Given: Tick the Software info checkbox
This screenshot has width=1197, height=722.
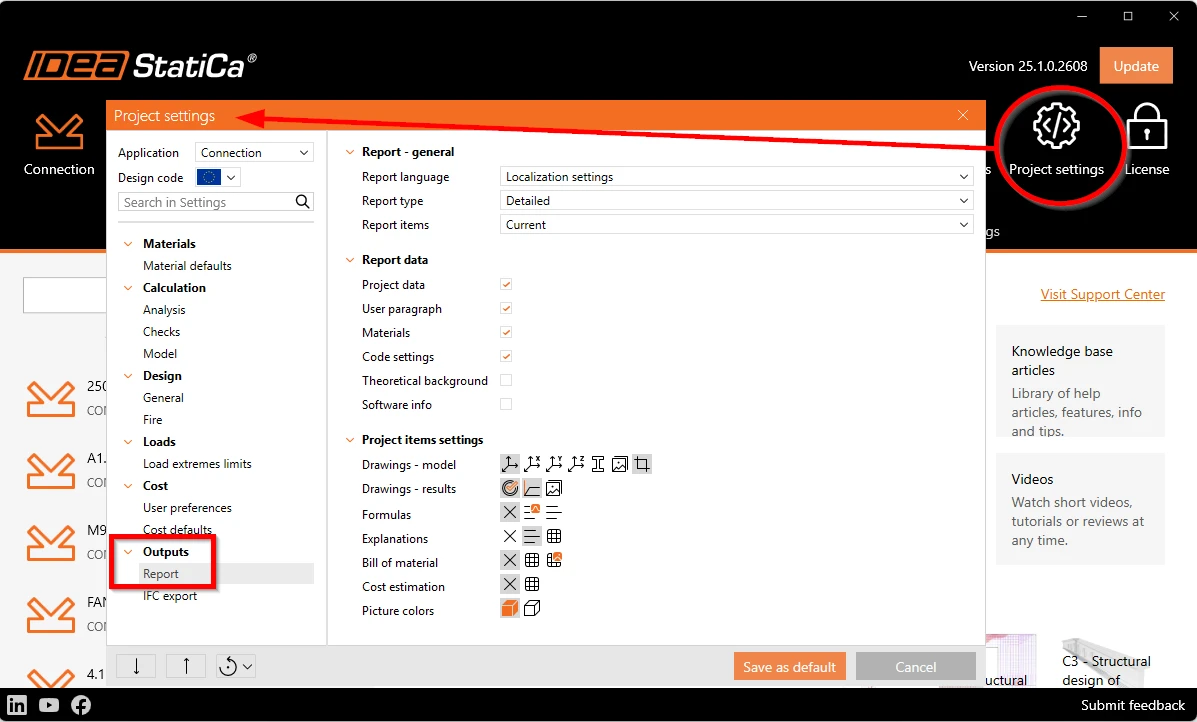Looking at the screenshot, I should click(x=506, y=404).
